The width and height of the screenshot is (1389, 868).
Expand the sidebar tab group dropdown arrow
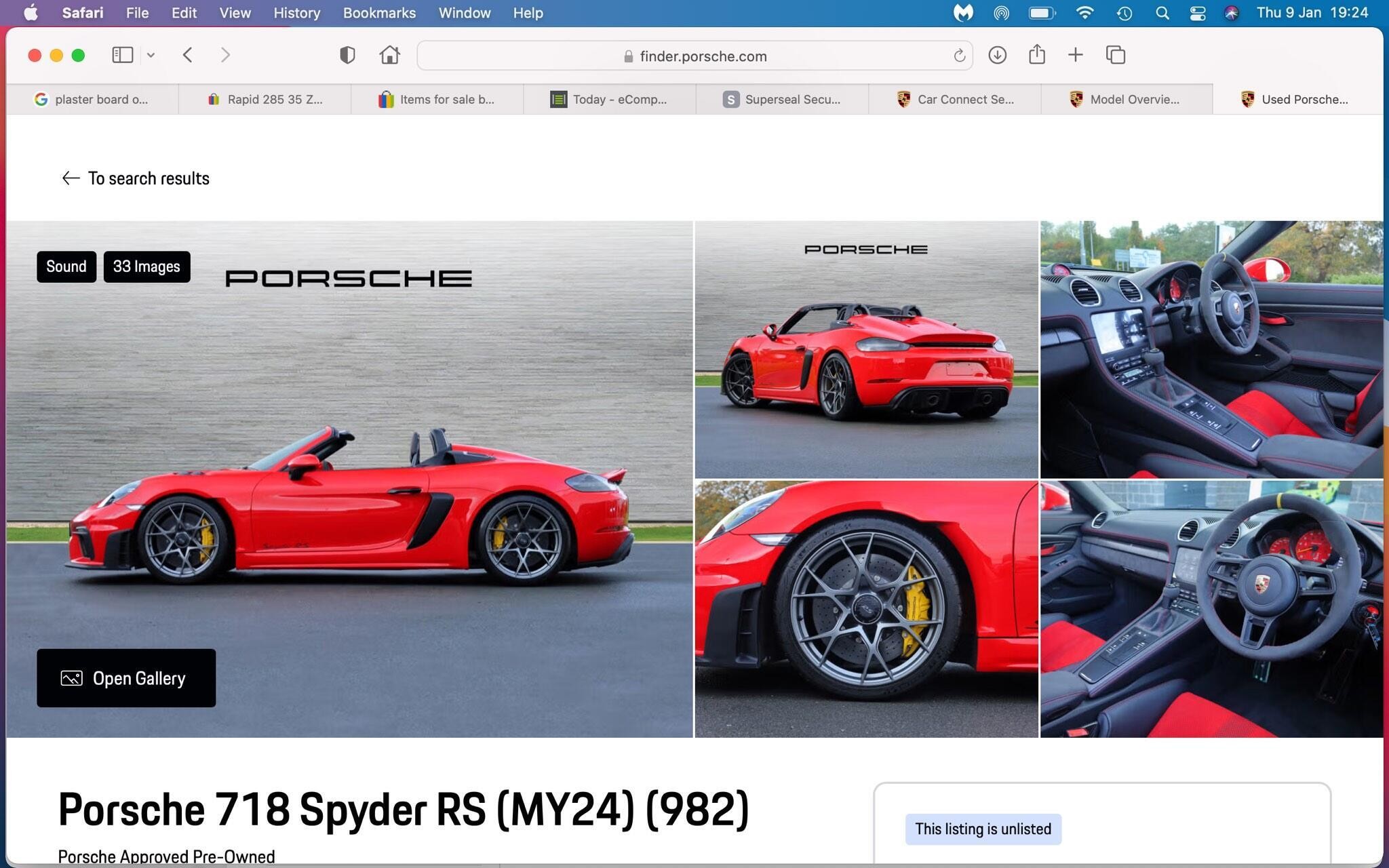pos(151,55)
